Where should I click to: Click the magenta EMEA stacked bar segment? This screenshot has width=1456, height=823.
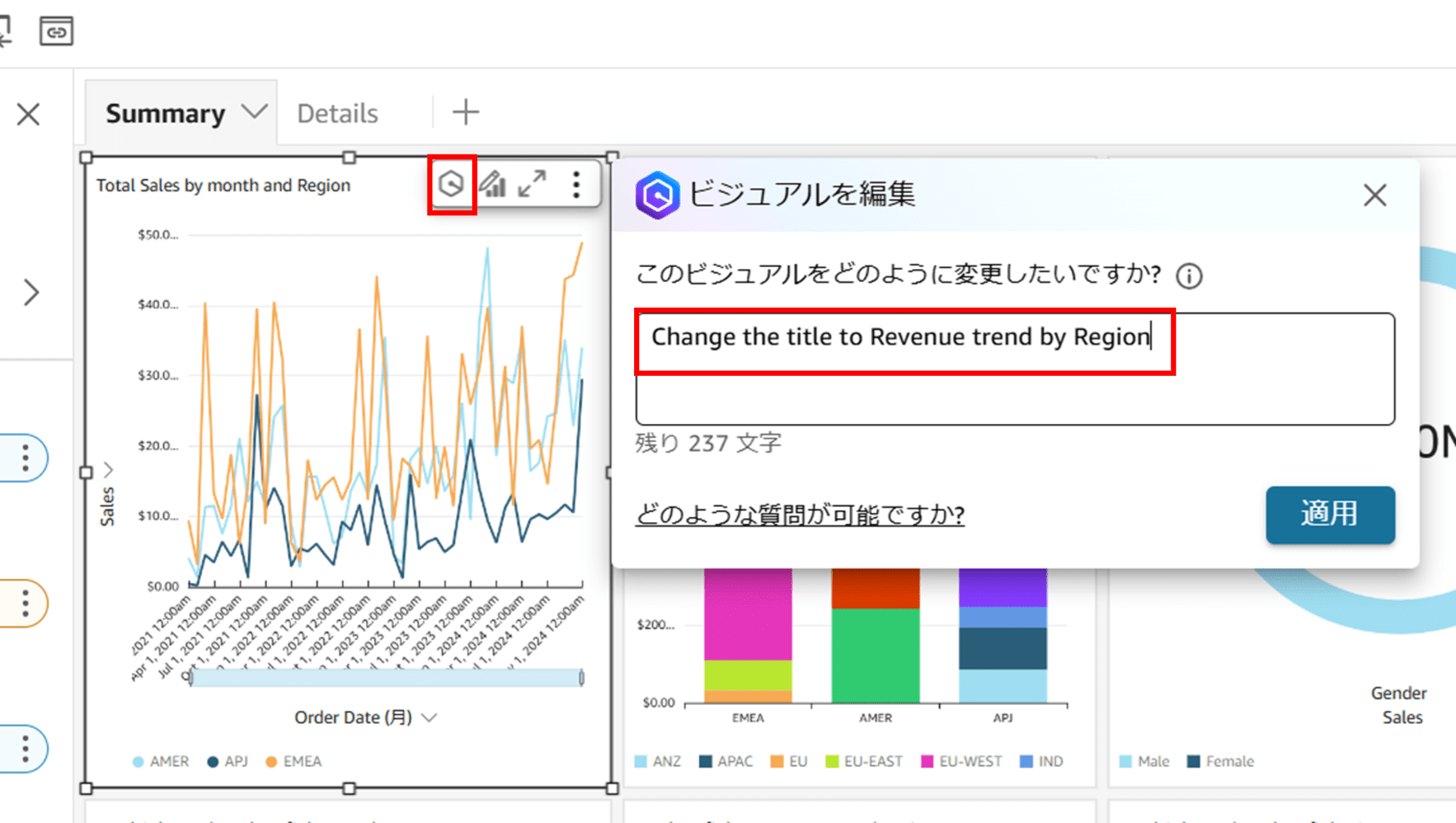click(x=748, y=614)
